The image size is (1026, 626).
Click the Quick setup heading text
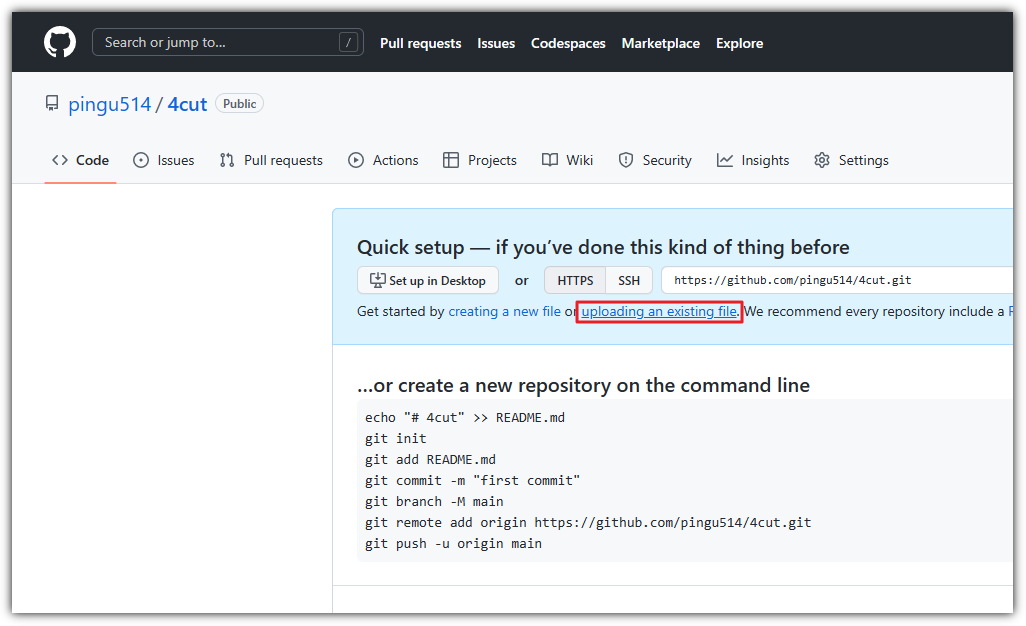point(603,247)
